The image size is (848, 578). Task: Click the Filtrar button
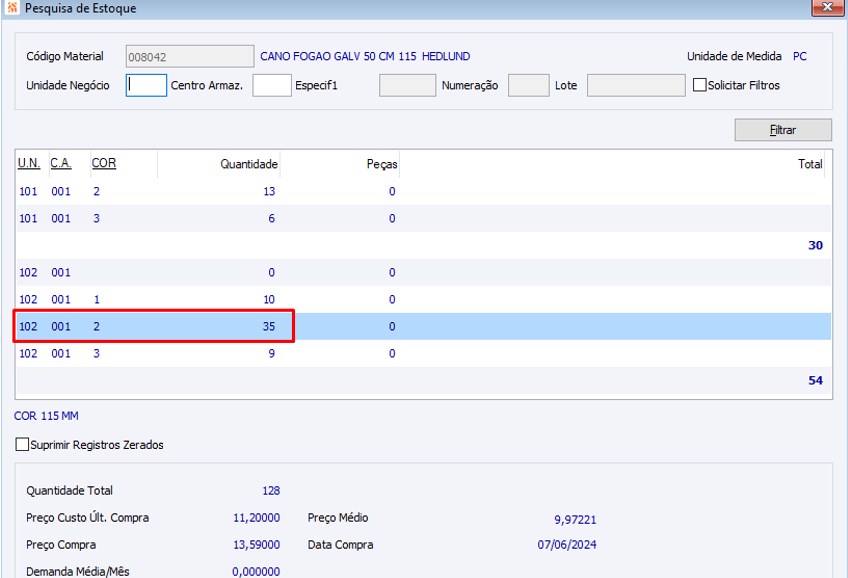(783, 130)
